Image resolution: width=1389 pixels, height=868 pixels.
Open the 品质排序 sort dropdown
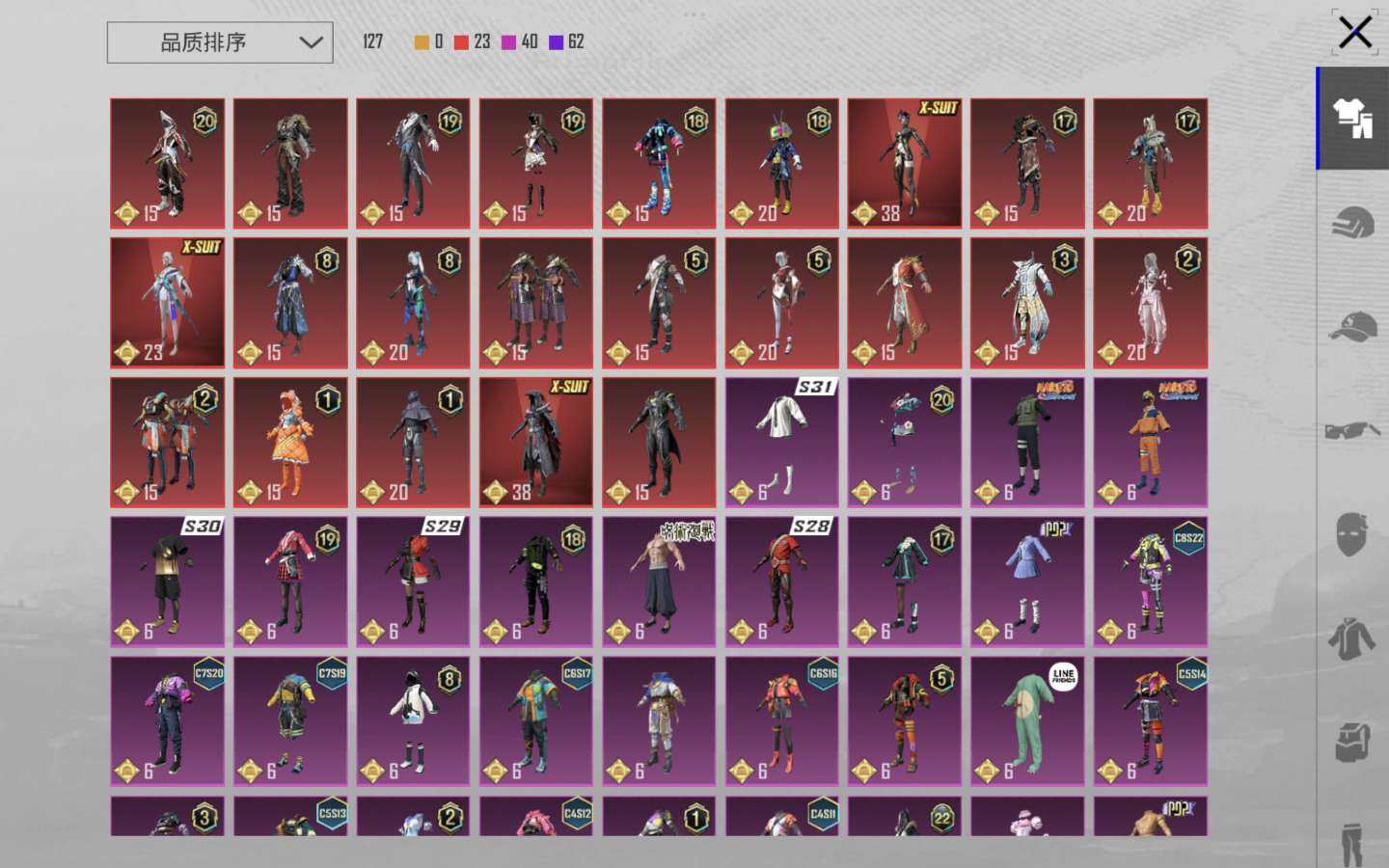pyautogui.click(x=220, y=42)
